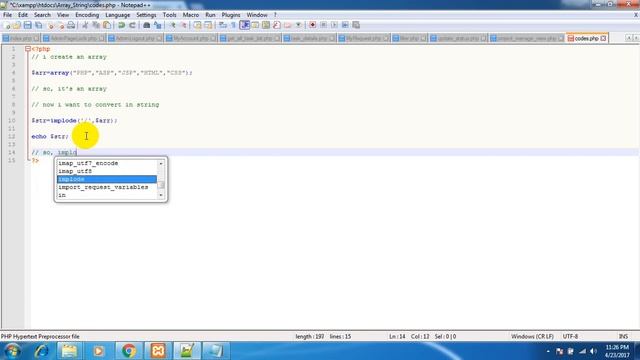Save the current recorded macro
Image resolution: width=640 pixels, height=360 pixels.
356,25
